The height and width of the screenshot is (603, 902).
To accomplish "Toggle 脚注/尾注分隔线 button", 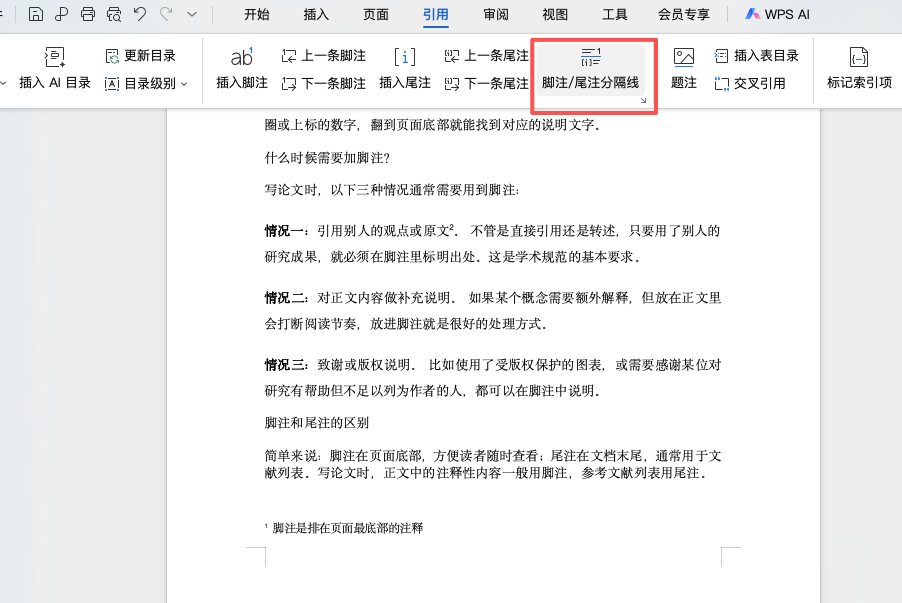I will [x=591, y=69].
